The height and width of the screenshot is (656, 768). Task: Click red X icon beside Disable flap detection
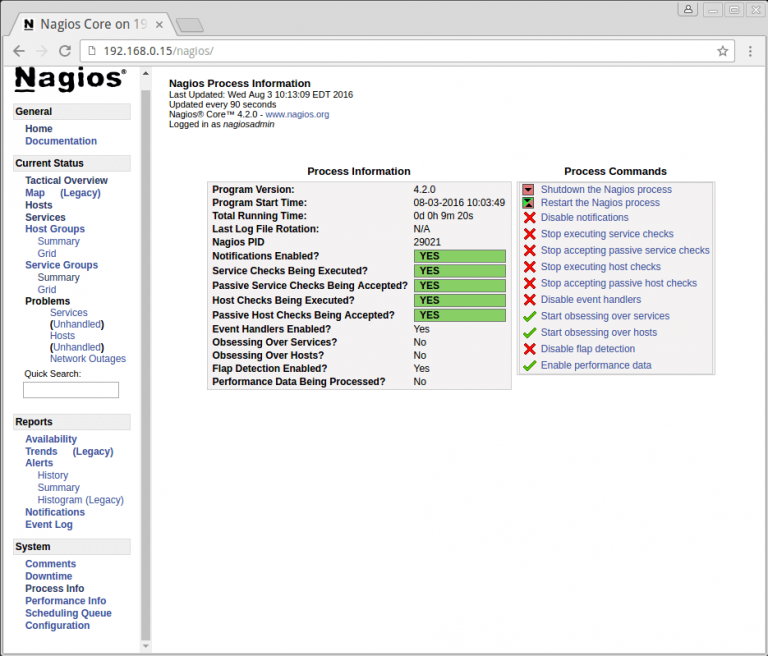(529, 349)
